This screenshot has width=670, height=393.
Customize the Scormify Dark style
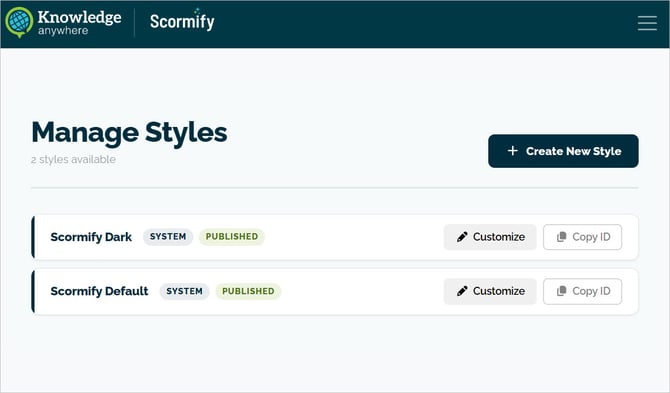490,237
